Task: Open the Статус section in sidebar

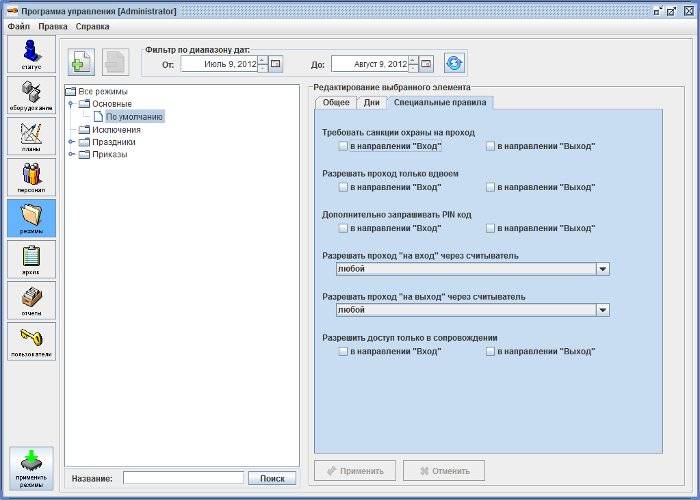Action: point(31,55)
